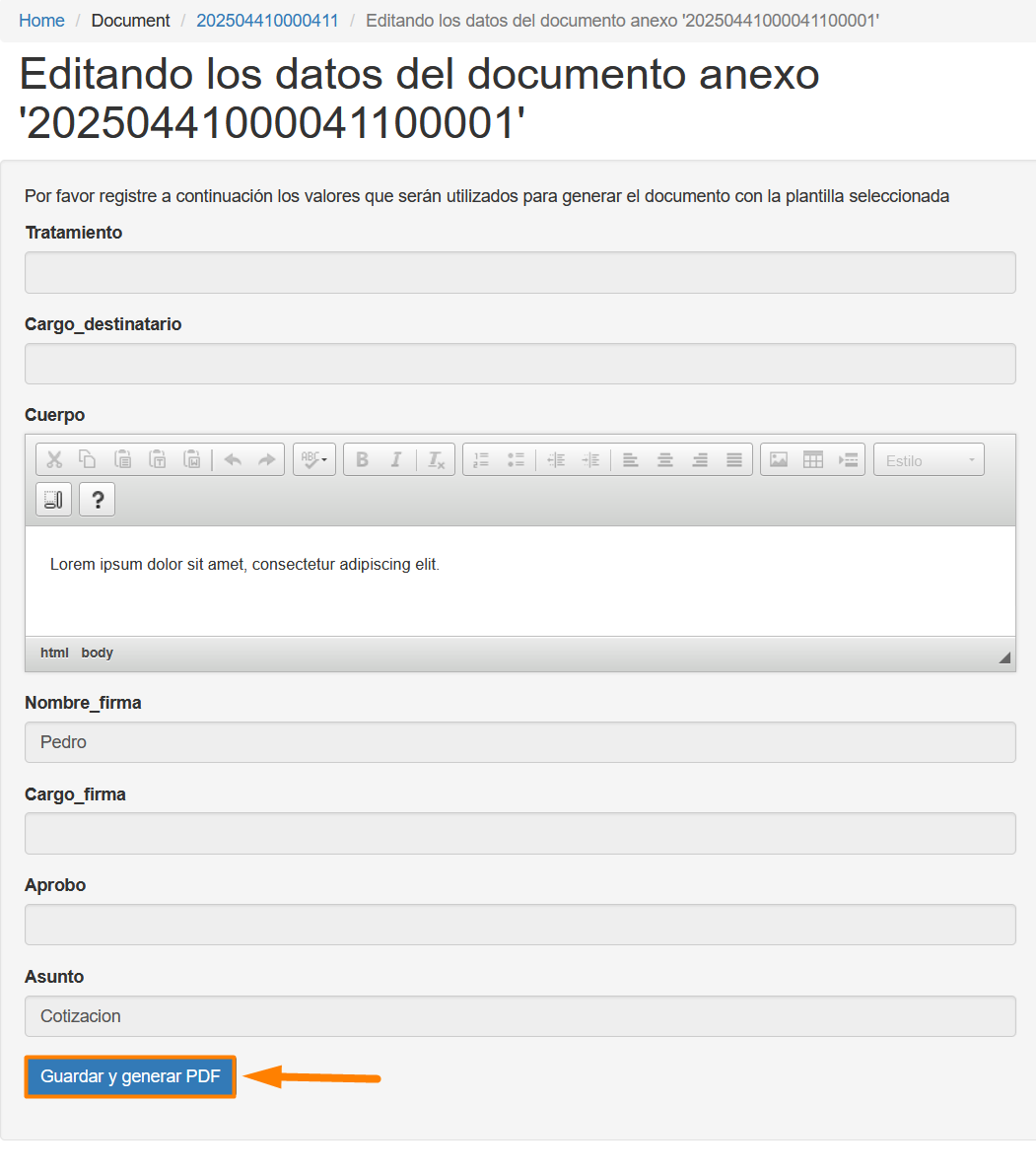Click the editor resize handle corner
Screen dimensions: 1036x1172
pyautogui.click(x=1004, y=657)
